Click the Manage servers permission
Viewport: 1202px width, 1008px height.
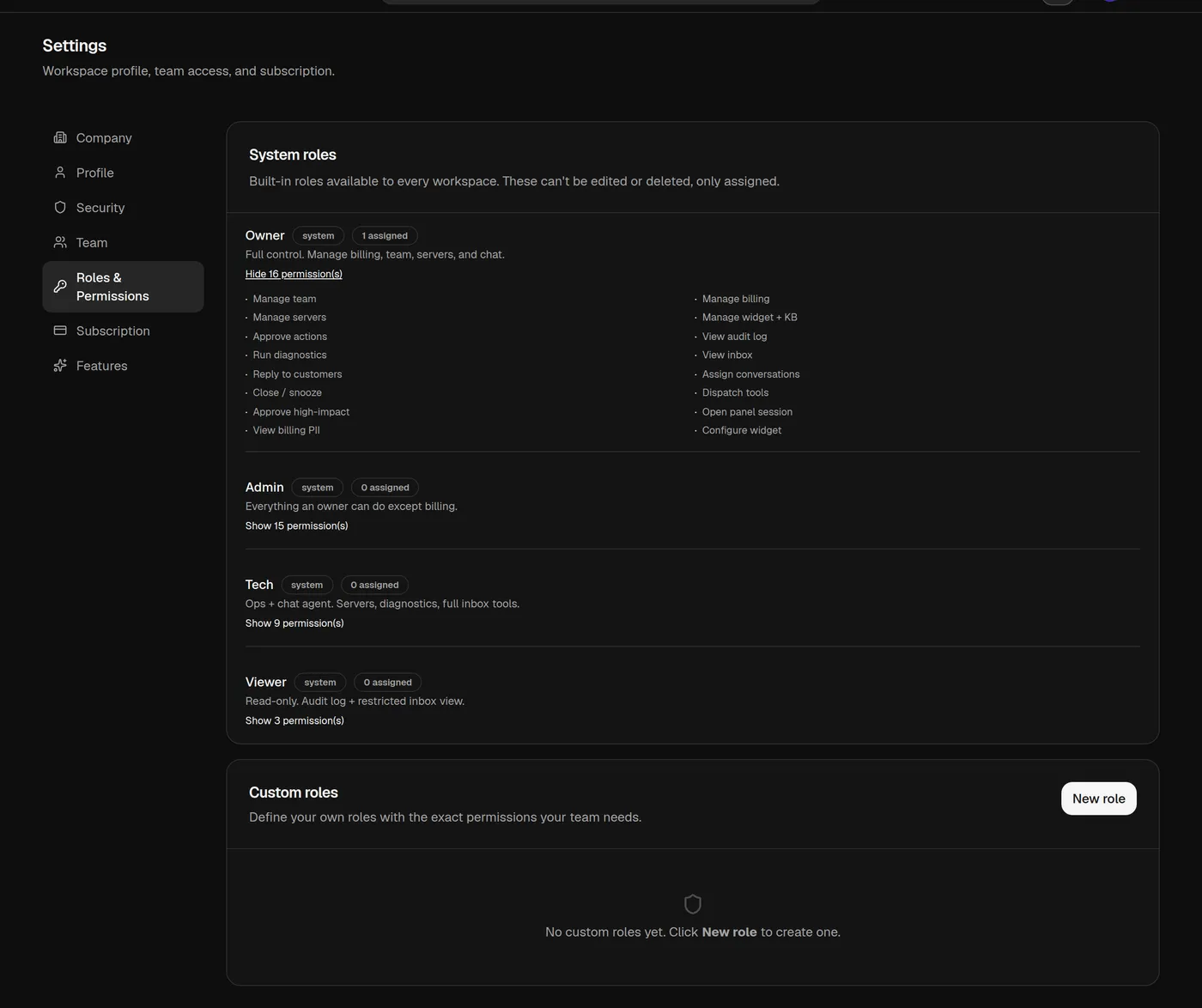point(289,318)
